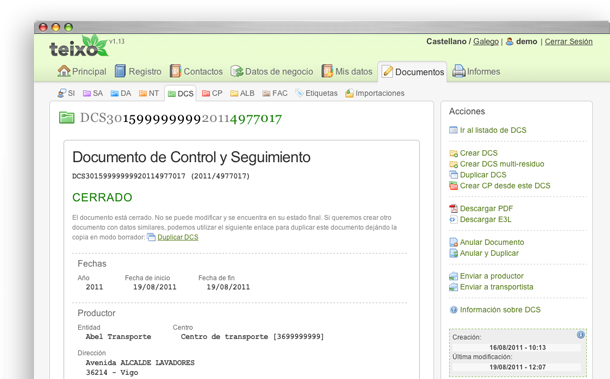Image resolution: width=610 pixels, height=379 pixels.
Task: Click Crear DCS multi-residuo action
Action: pyautogui.click(x=502, y=164)
